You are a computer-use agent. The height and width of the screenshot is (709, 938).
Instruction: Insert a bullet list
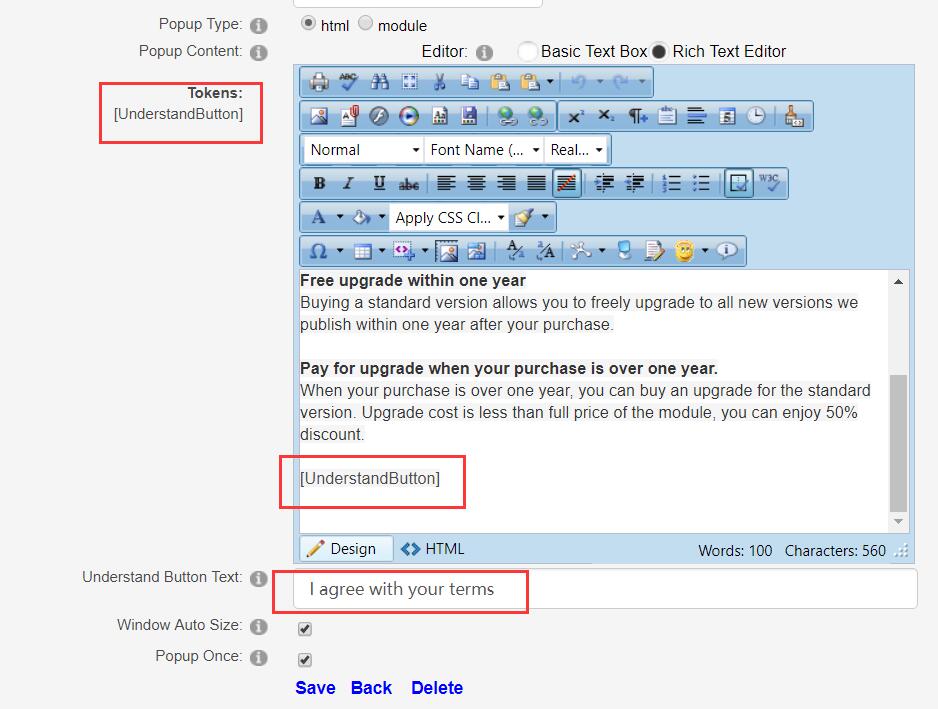click(701, 183)
